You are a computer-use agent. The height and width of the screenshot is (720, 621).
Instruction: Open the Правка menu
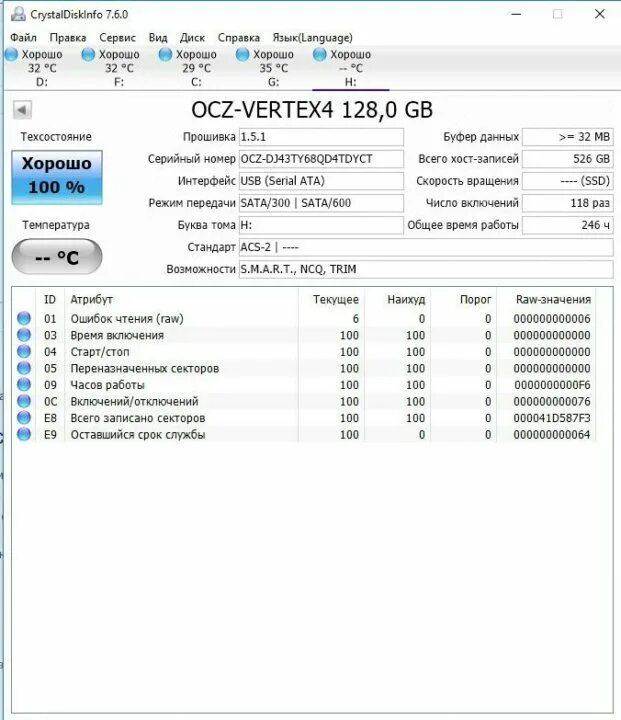point(68,38)
